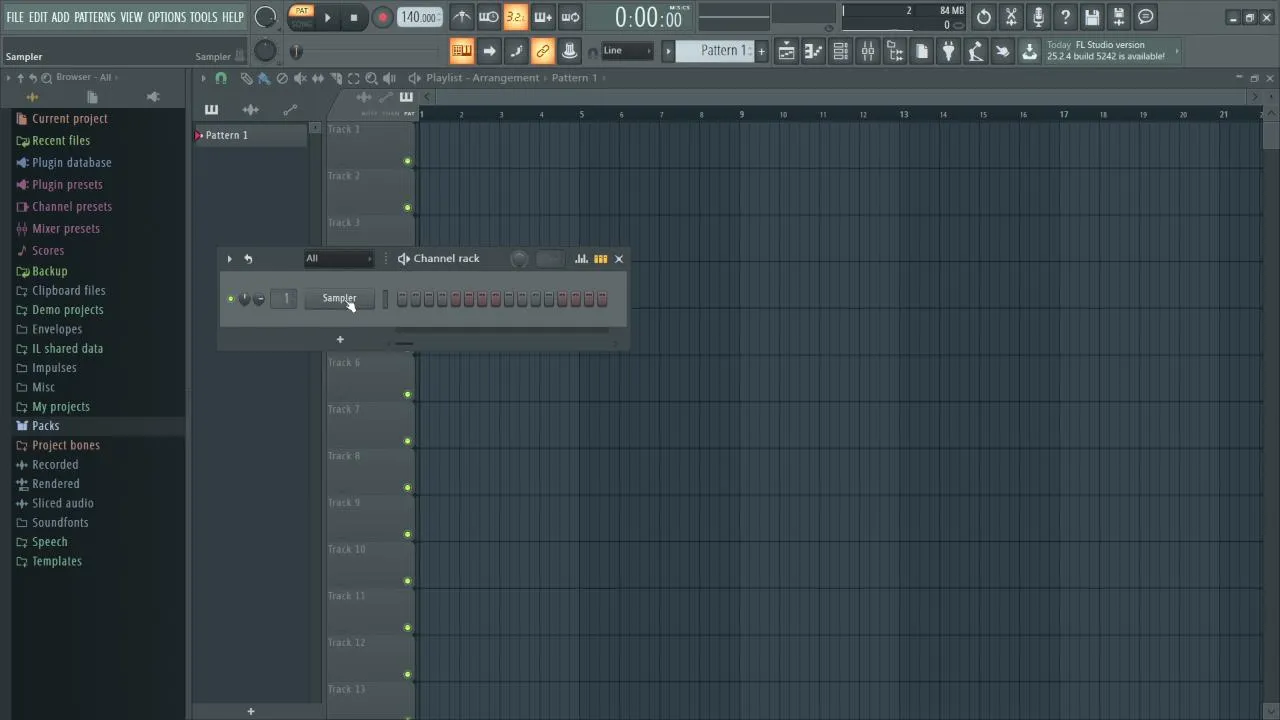
Task: Open Demo projects folder
Action: (x=67, y=310)
